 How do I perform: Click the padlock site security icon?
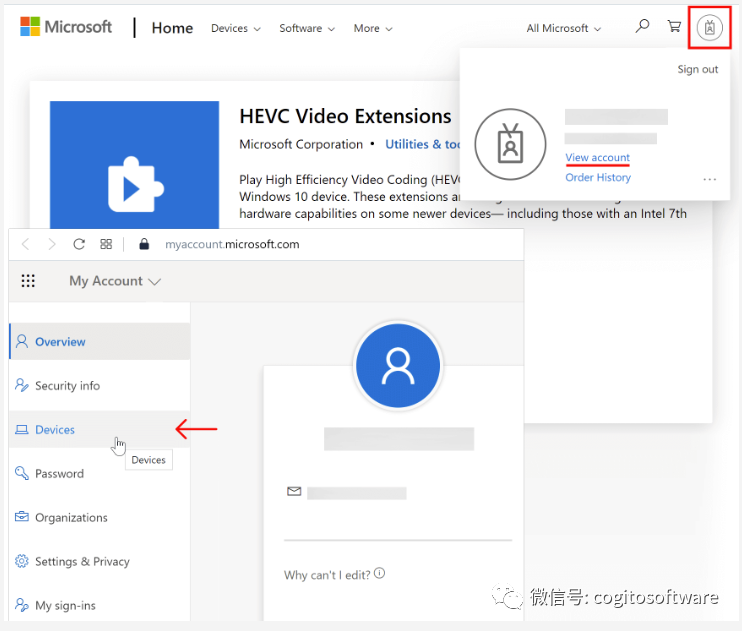tap(144, 244)
